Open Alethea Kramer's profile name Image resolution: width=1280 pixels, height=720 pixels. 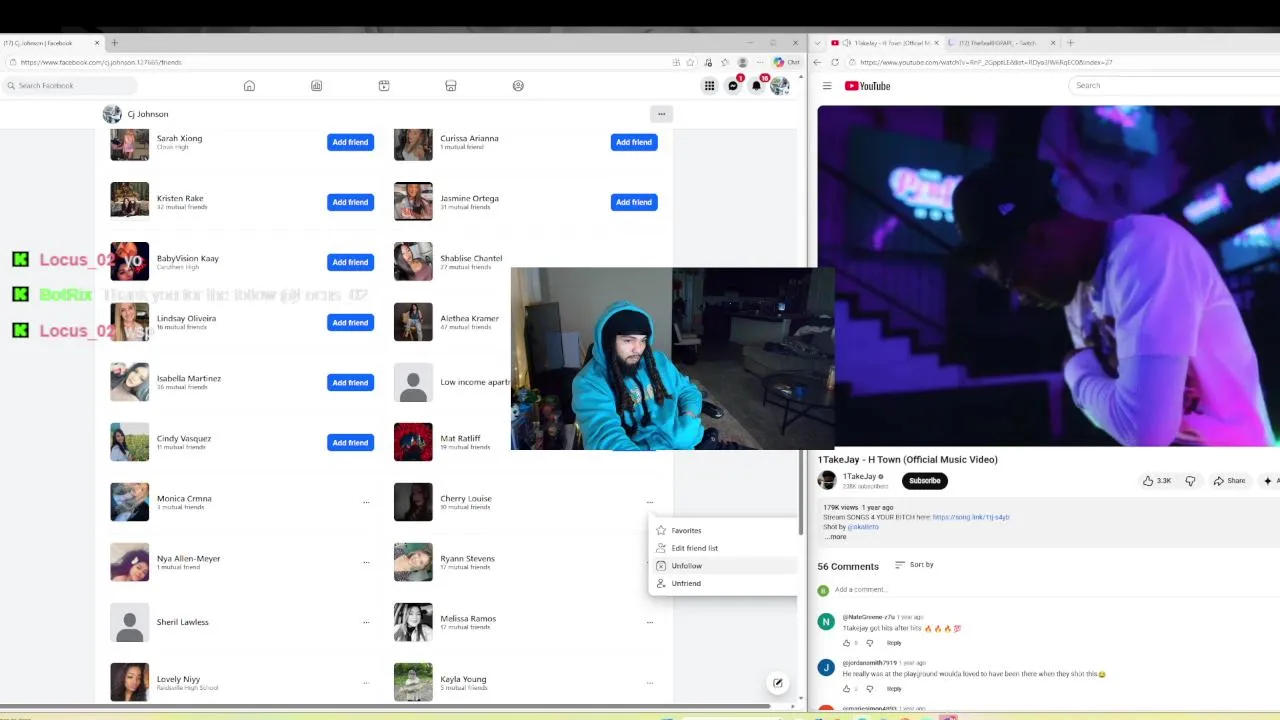469,318
